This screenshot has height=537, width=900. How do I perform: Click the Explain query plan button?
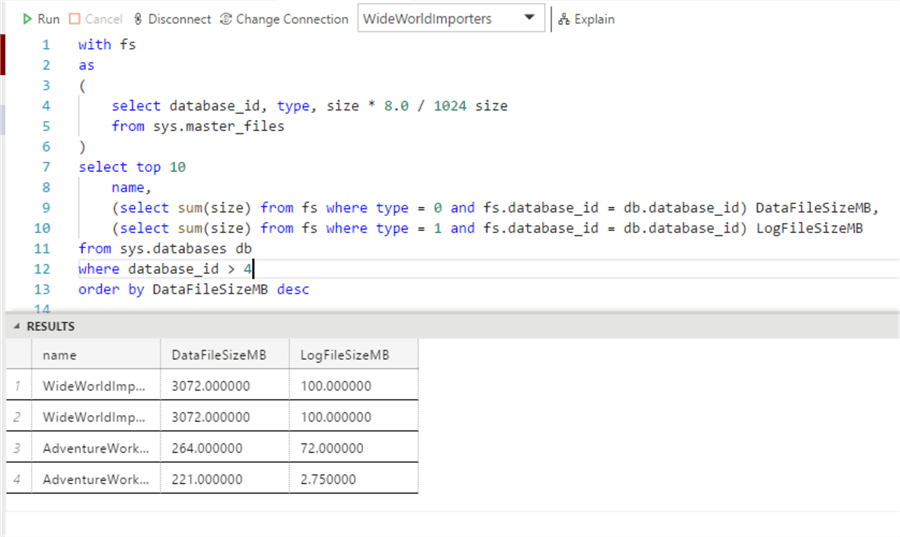[587, 19]
